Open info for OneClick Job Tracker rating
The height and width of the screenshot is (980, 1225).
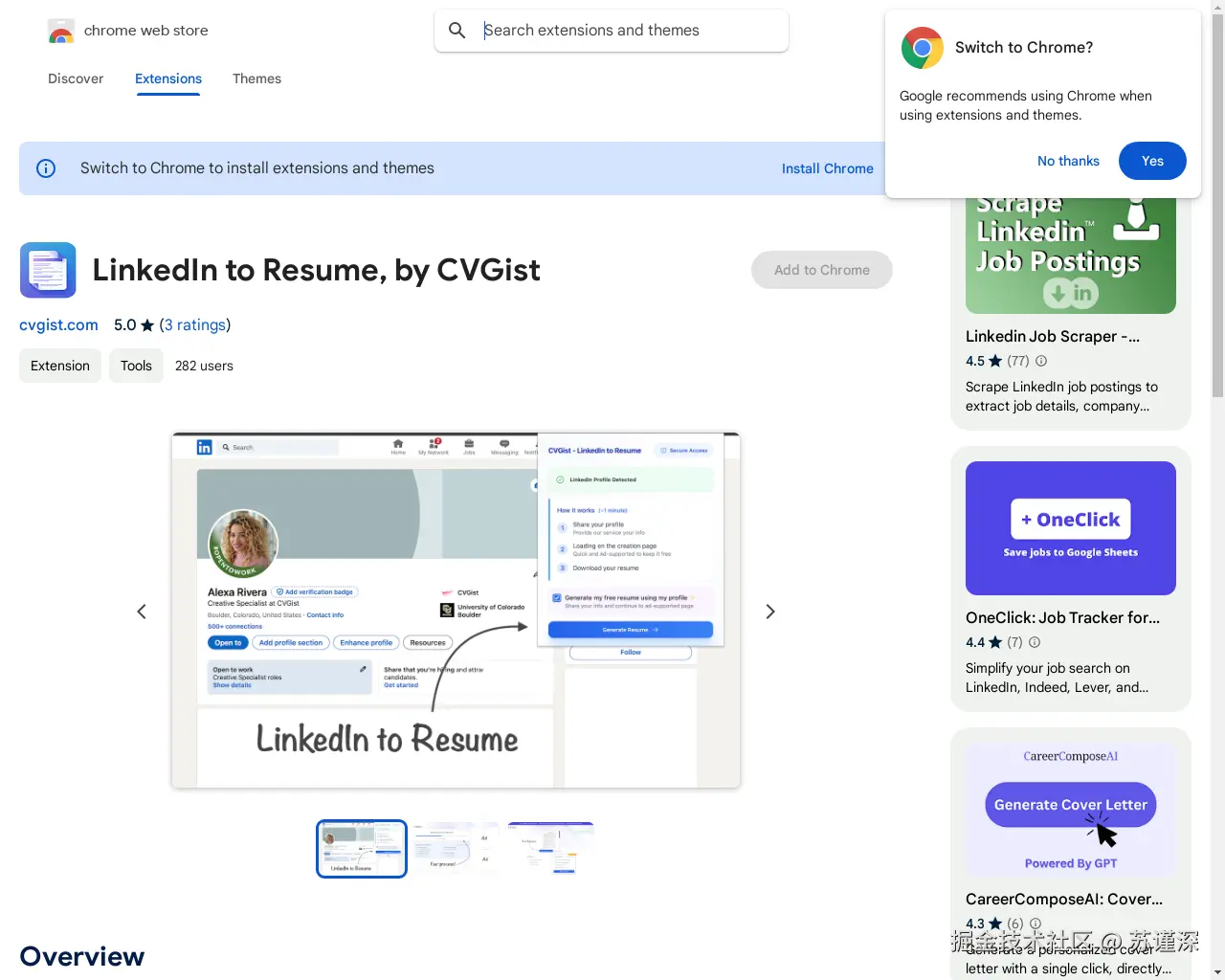click(1035, 642)
